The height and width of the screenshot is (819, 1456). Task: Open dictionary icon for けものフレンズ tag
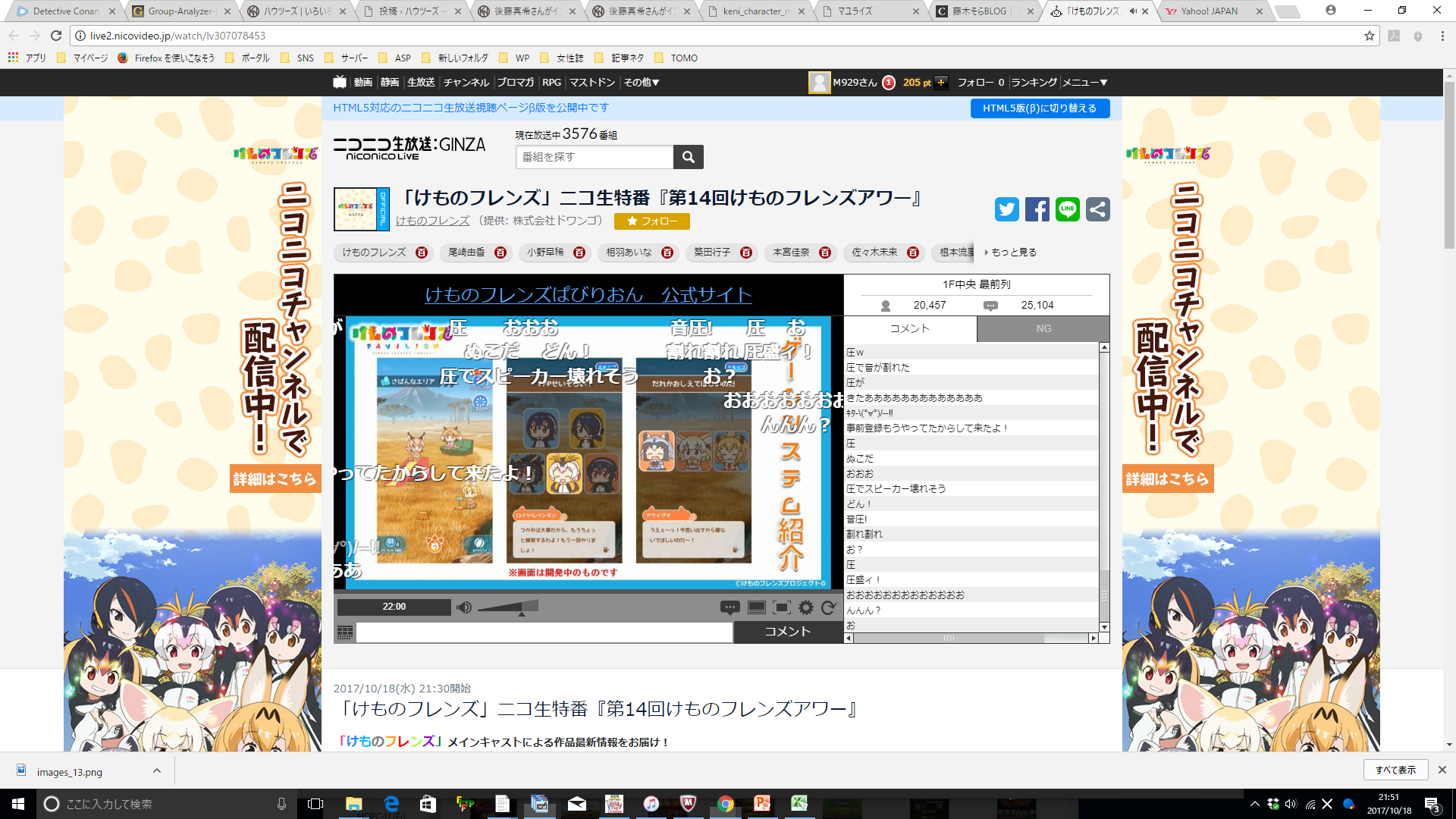click(422, 253)
